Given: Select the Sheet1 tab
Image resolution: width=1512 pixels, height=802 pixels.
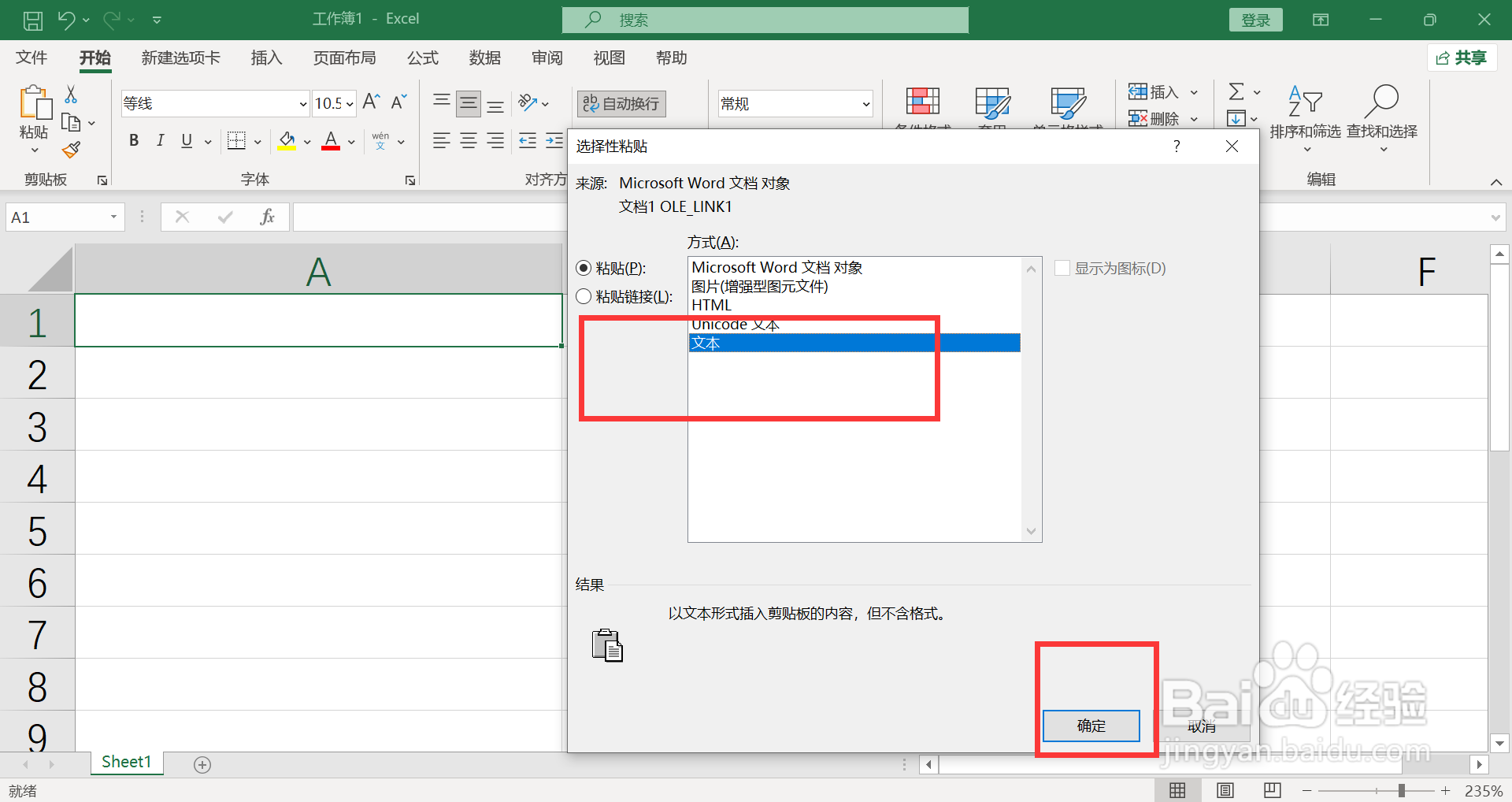Looking at the screenshot, I should point(126,762).
